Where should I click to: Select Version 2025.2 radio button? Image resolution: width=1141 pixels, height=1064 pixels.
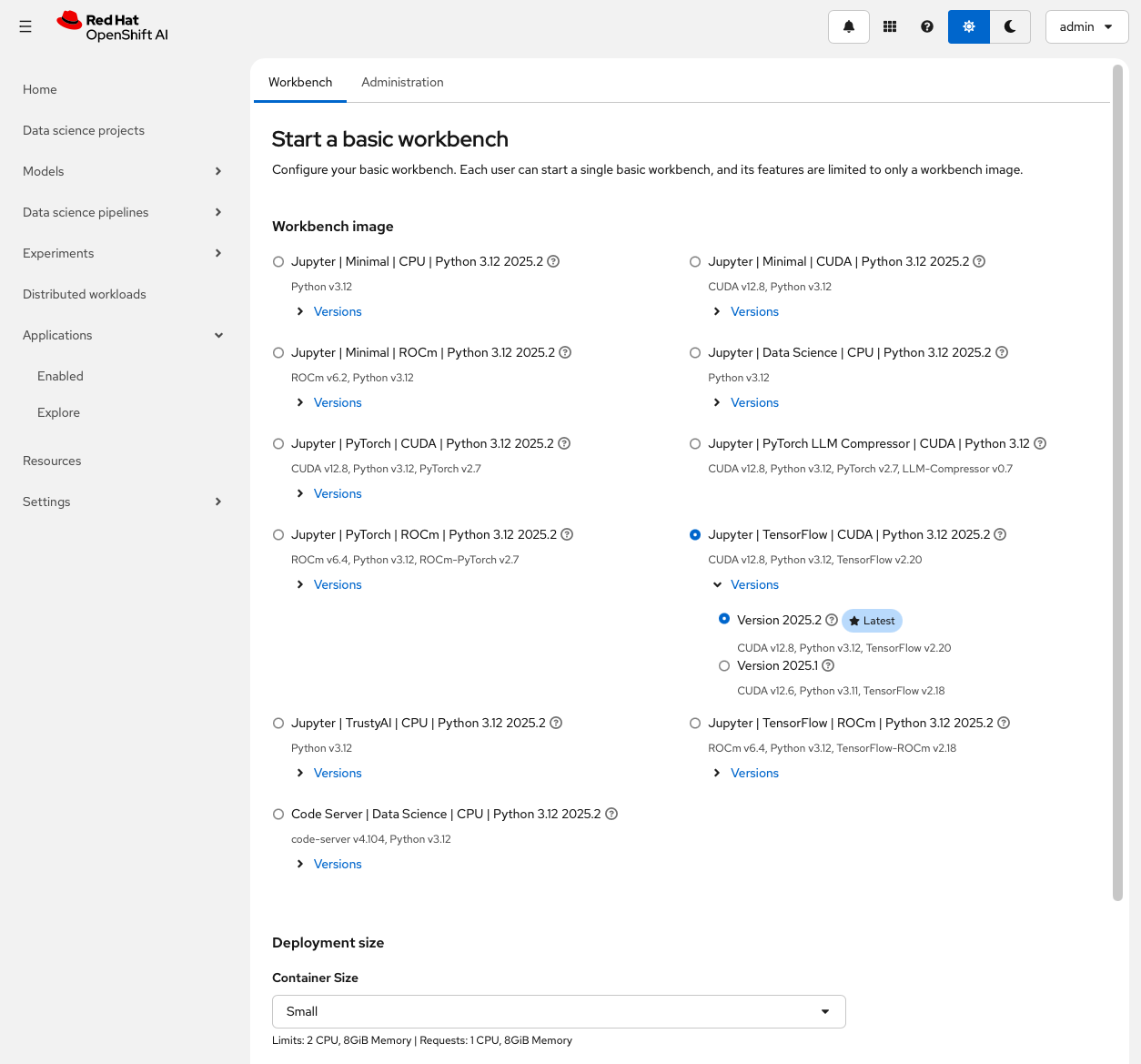[x=724, y=618]
